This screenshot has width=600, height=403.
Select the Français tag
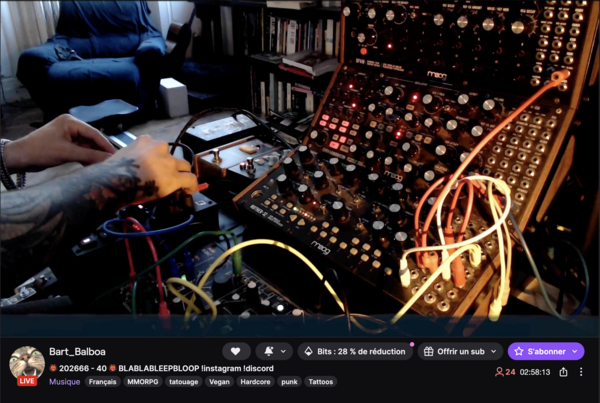(x=102, y=382)
